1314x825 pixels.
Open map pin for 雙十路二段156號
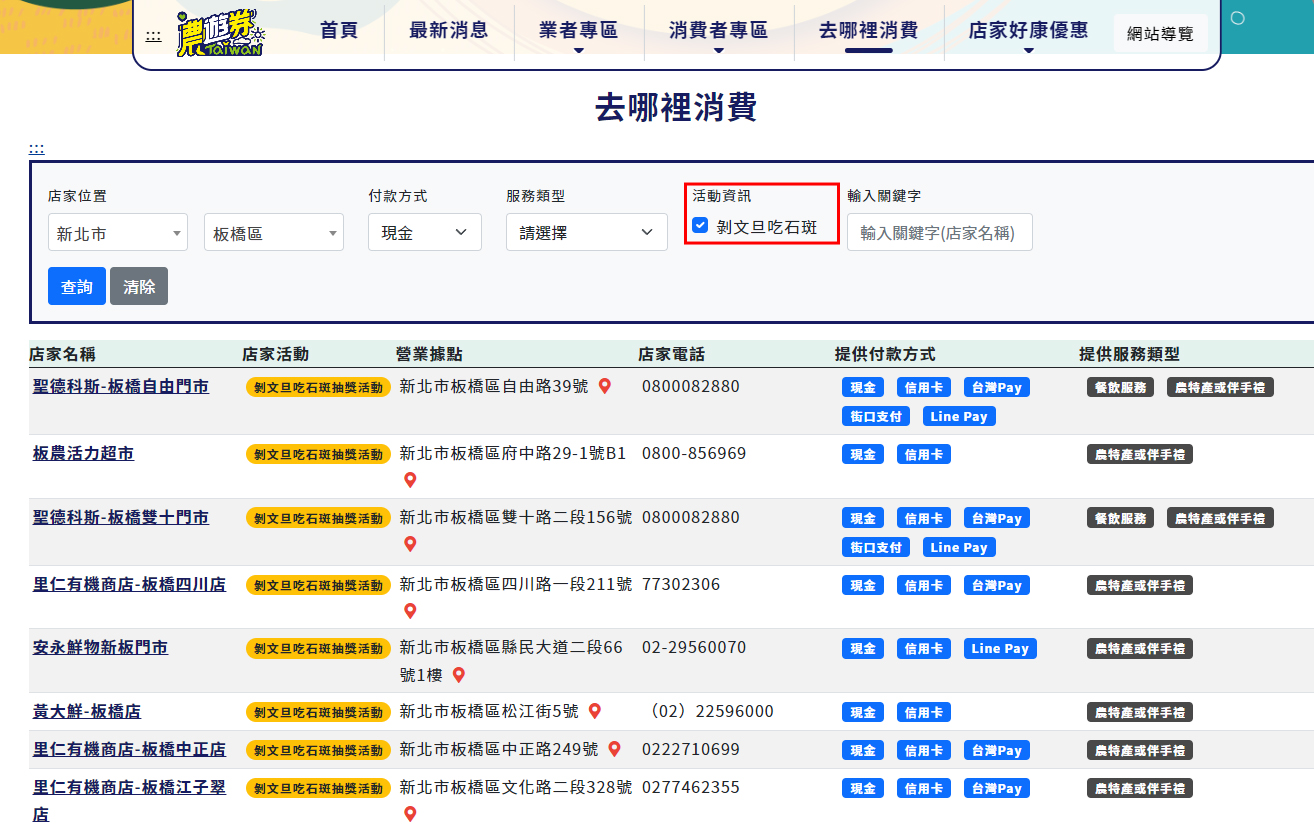(x=410, y=544)
